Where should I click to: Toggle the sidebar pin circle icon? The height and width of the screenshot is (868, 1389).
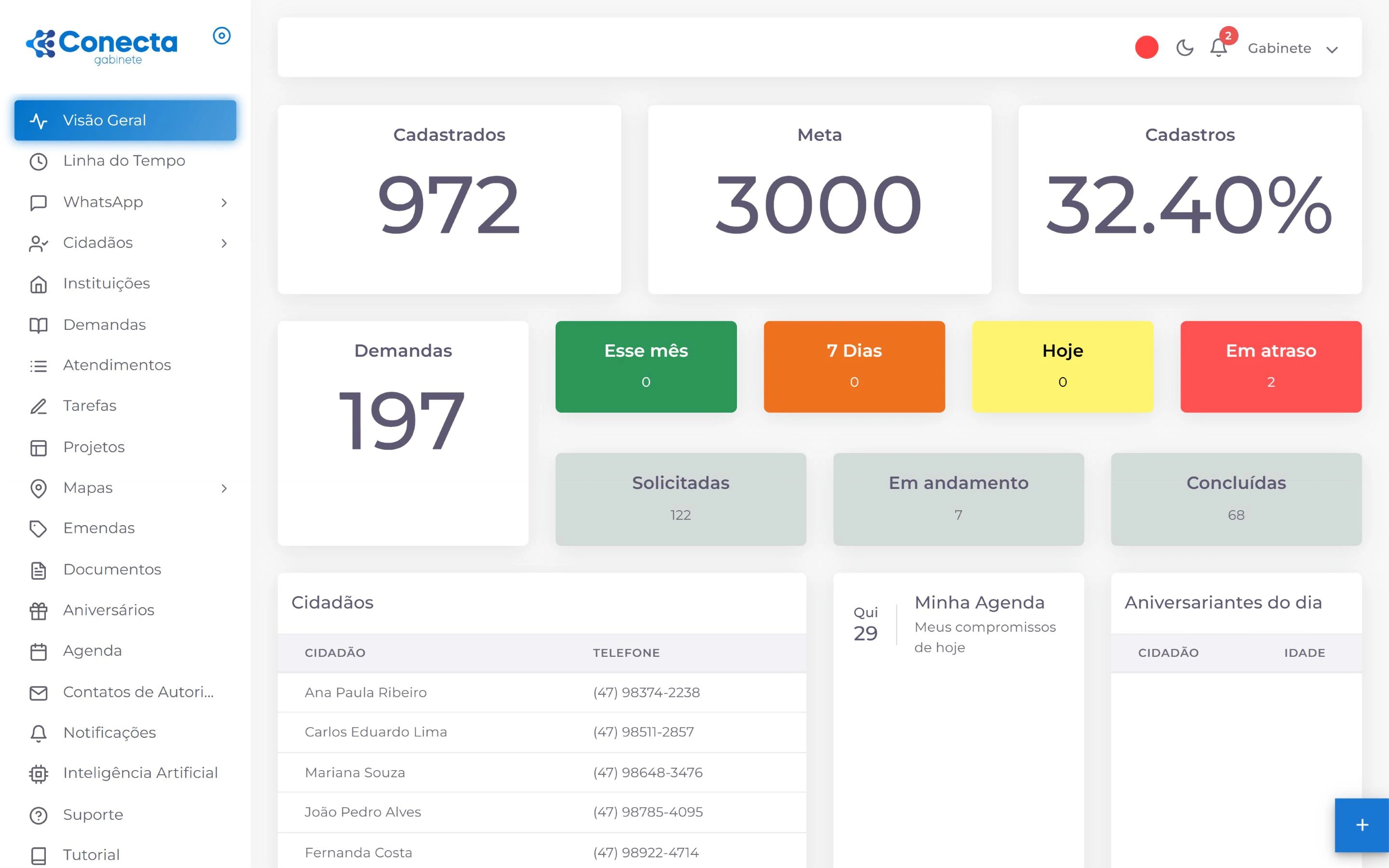(x=221, y=36)
